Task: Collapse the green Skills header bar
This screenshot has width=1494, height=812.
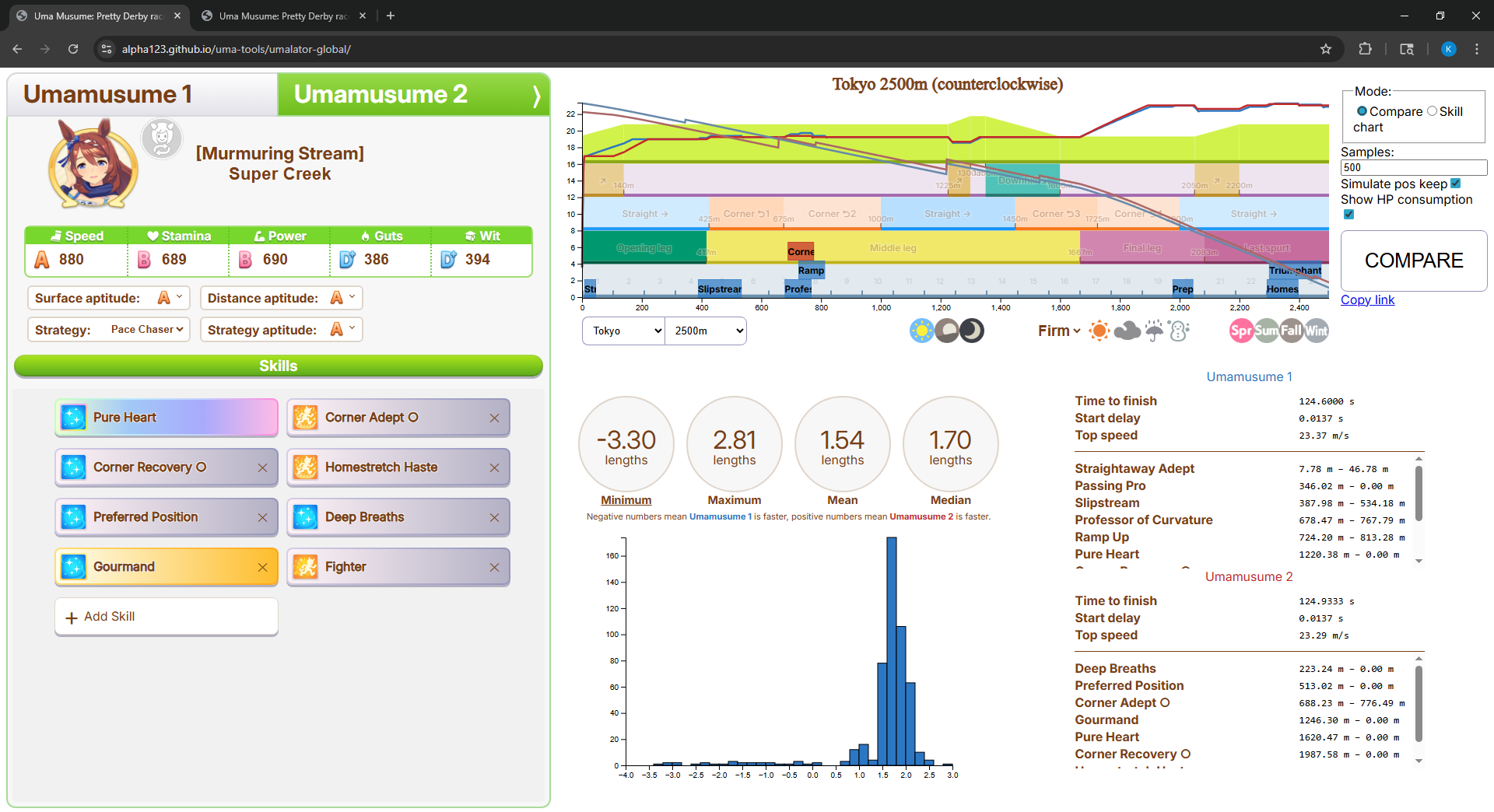Action: (279, 366)
